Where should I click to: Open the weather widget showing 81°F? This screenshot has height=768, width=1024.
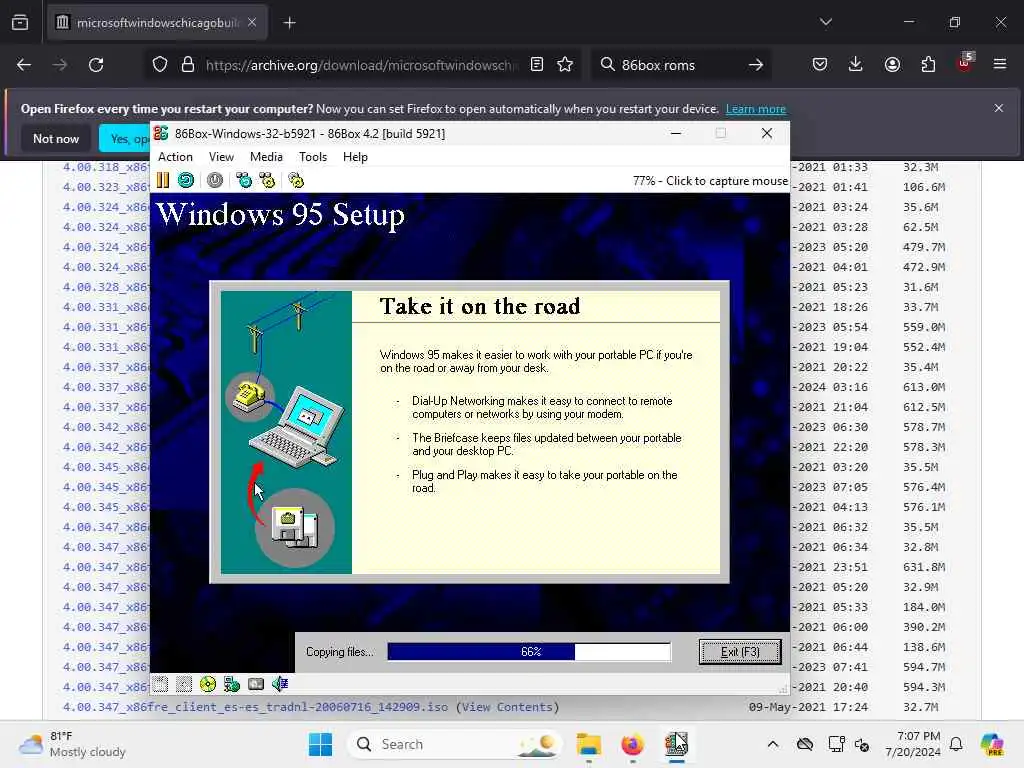[x=72, y=744]
